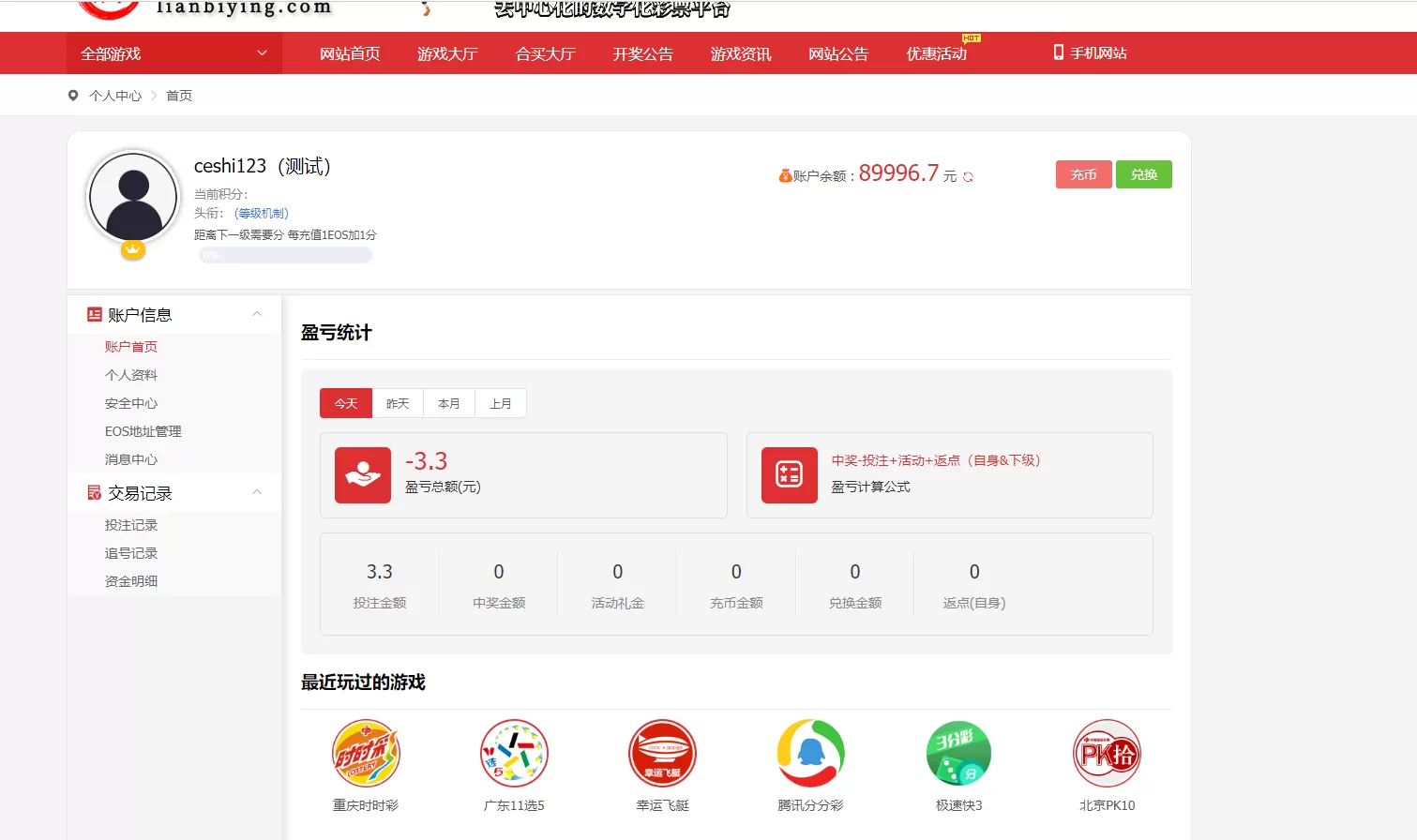Click the user avatar thumbnail
Image resolution: width=1417 pixels, height=840 pixels.
coord(132,197)
